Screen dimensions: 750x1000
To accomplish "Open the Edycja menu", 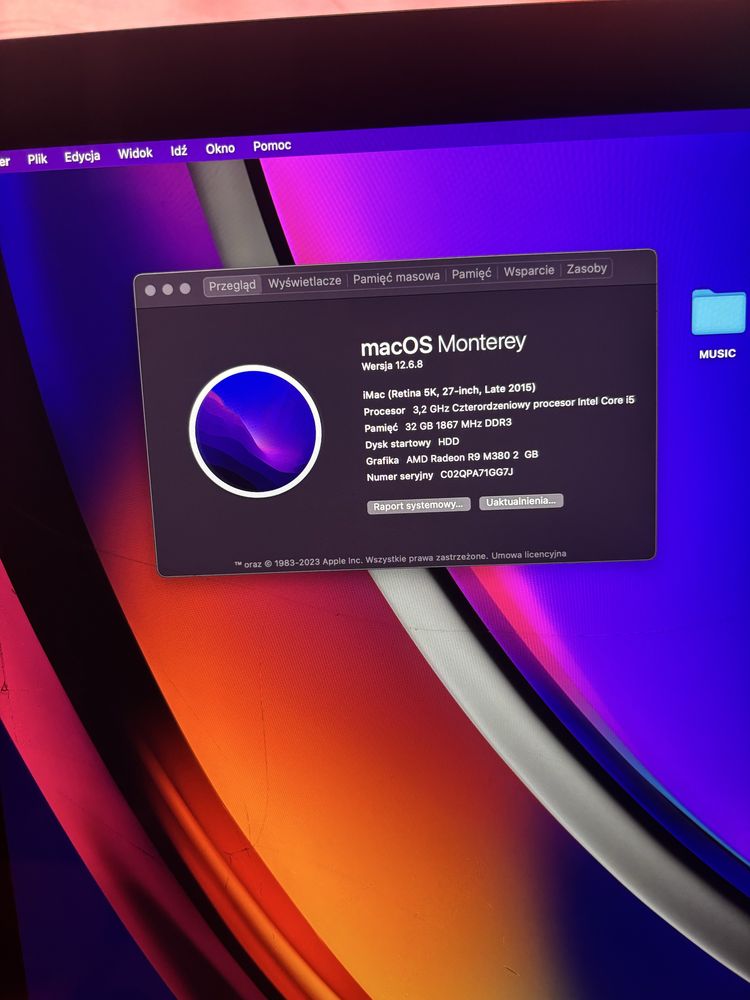I will coord(82,156).
